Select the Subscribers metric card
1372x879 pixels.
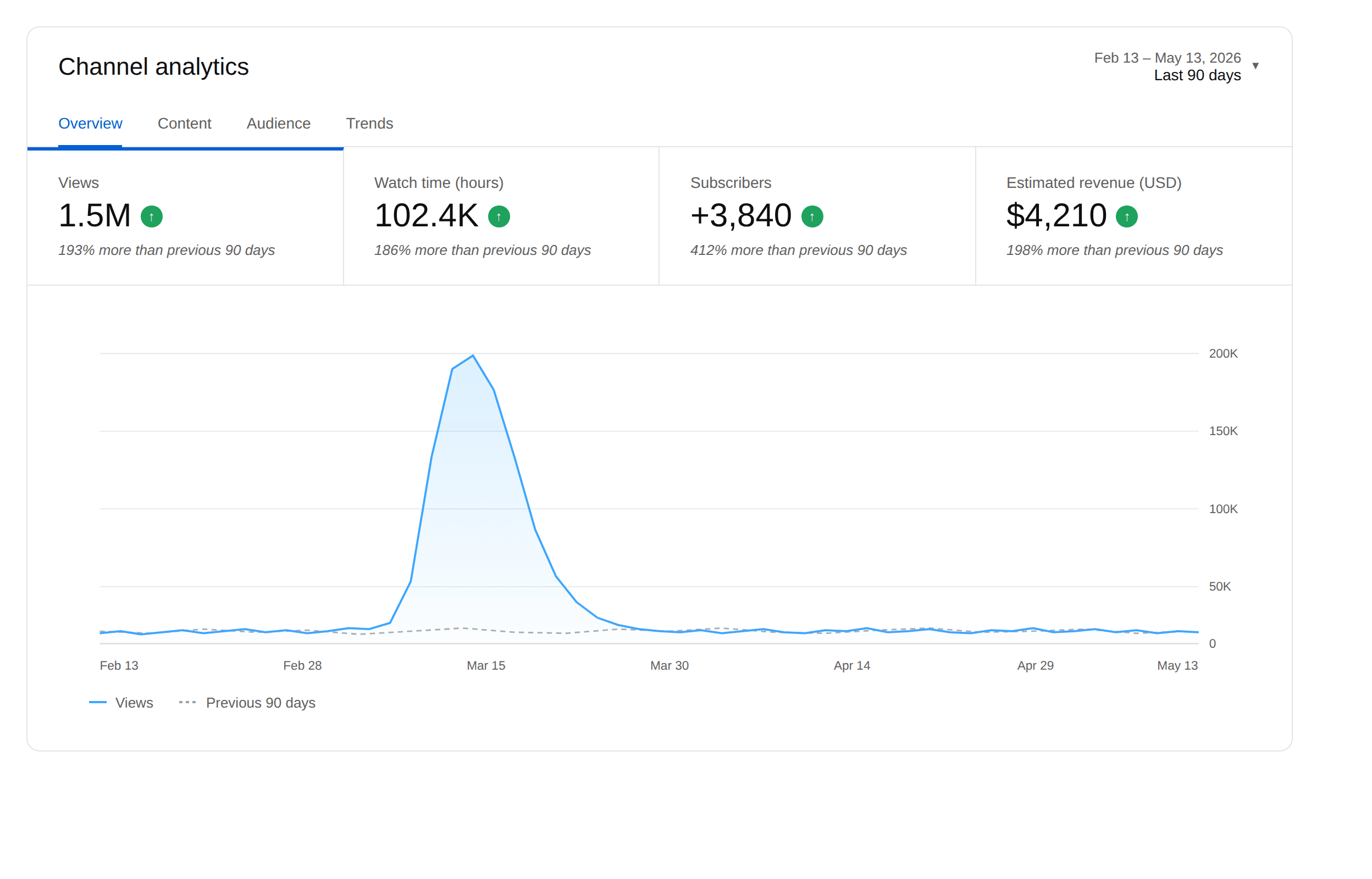pyautogui.click(x=817, y=216)
